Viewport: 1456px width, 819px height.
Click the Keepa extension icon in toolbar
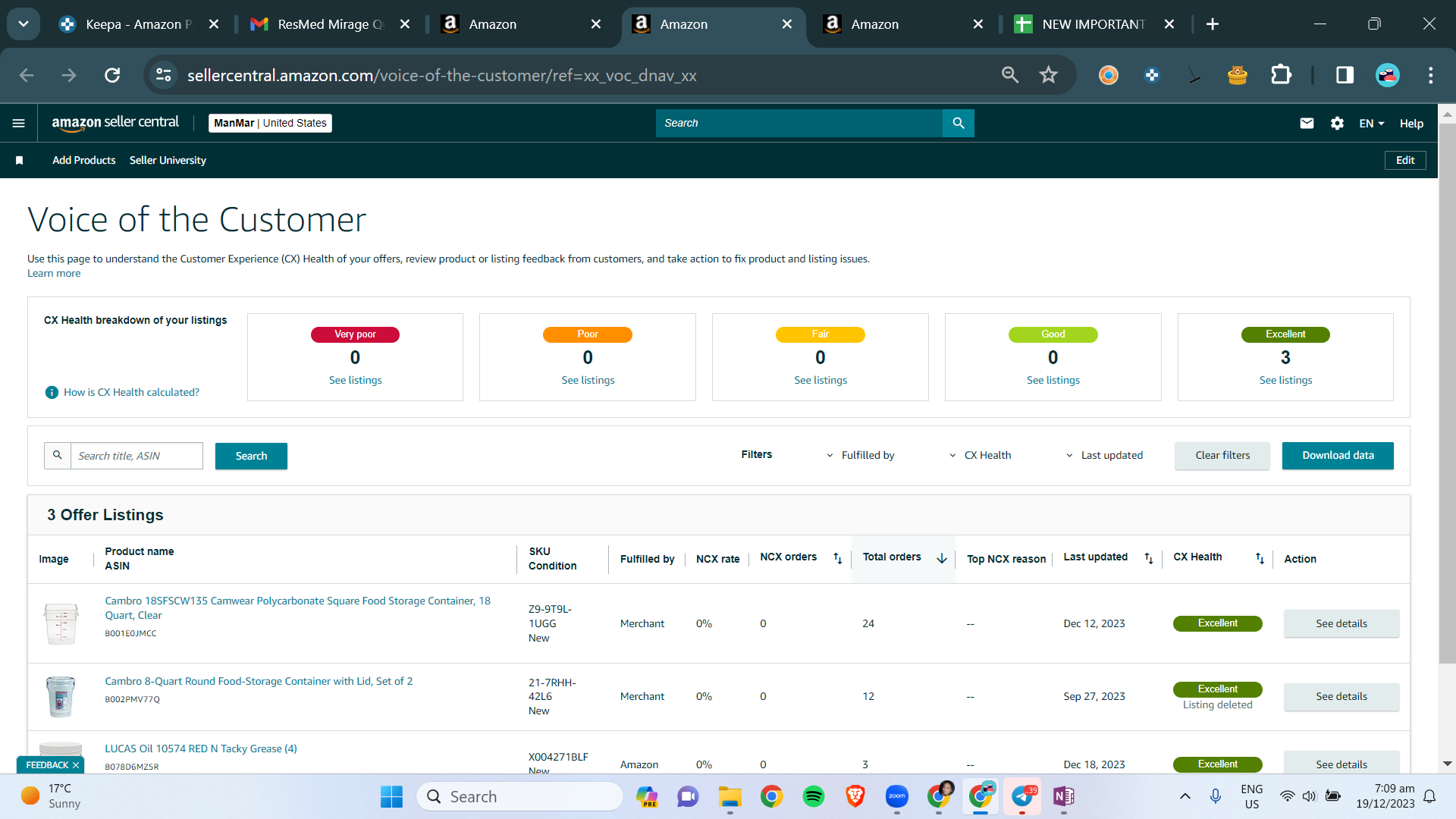coord(1151,75)
